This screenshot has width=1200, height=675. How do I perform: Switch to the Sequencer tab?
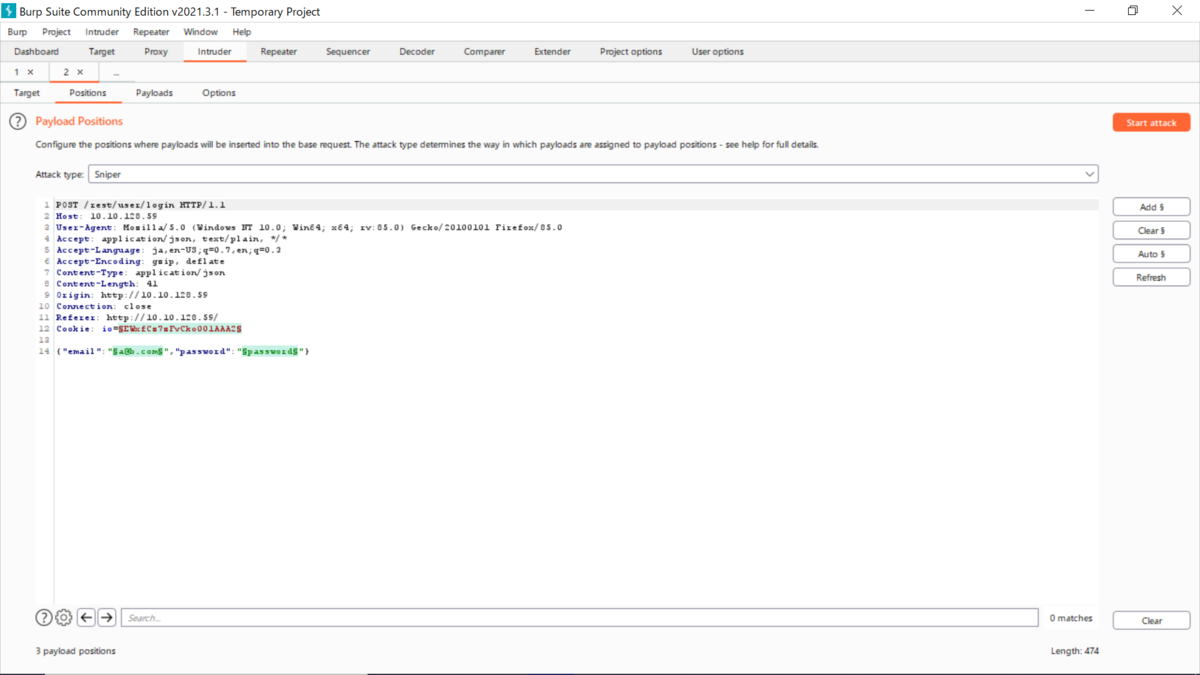point(348,52)
